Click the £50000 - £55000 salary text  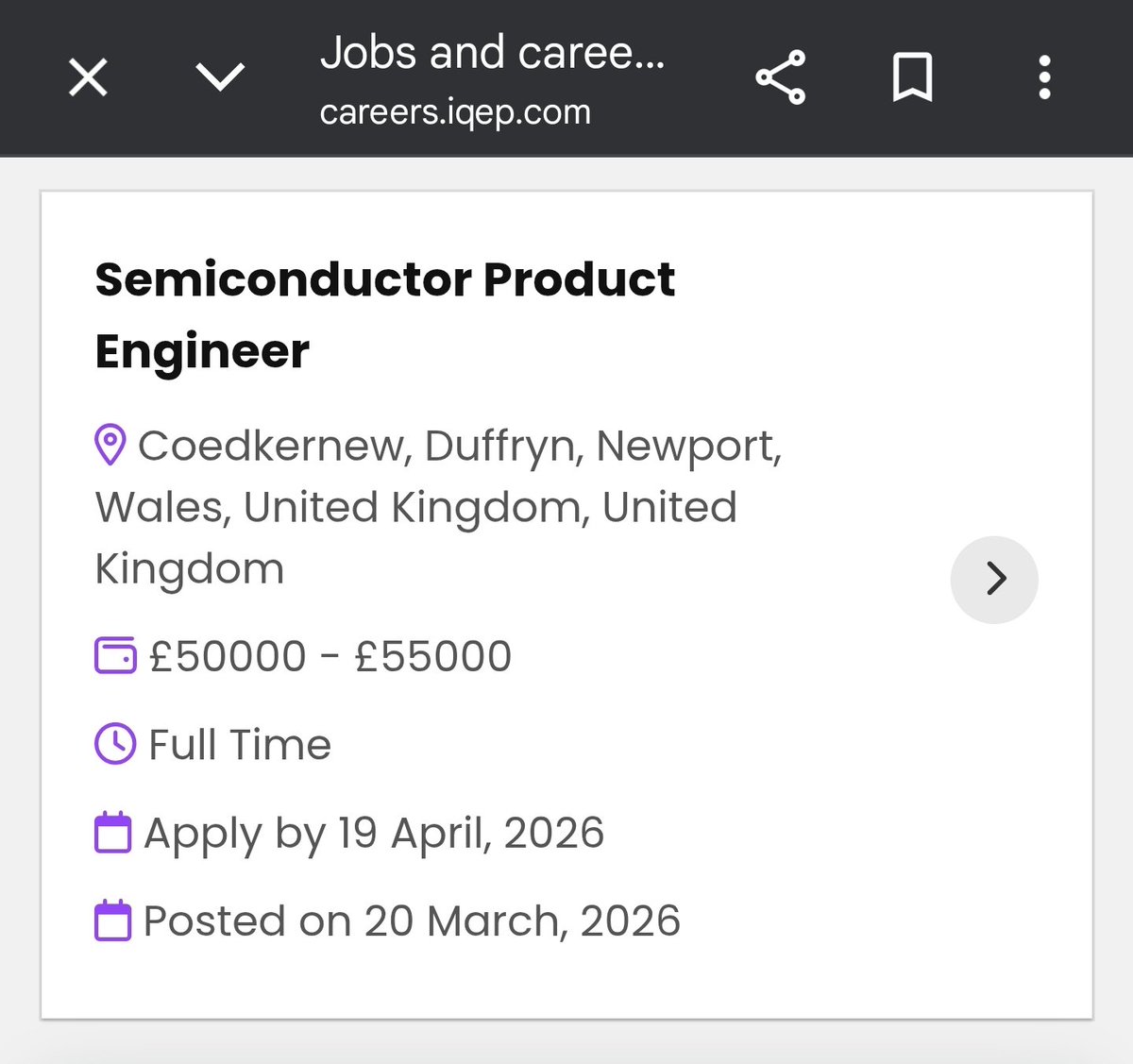pos(330,656)
